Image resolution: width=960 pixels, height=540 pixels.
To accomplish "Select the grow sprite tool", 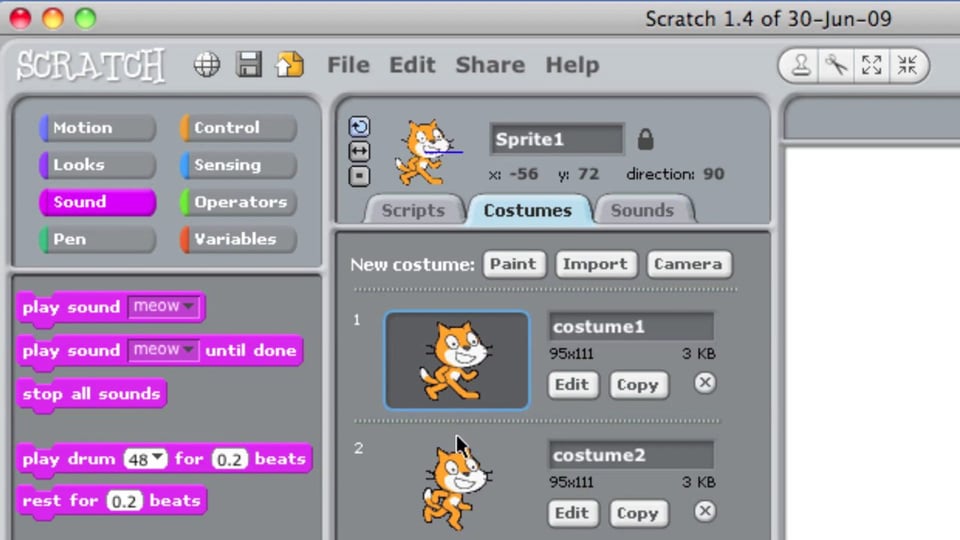I will click(871, 65).
